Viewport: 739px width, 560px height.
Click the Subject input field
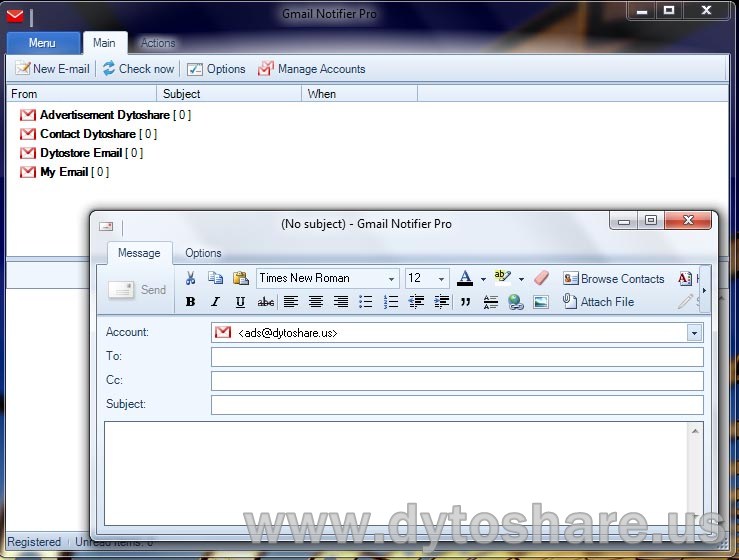point(457,405)
